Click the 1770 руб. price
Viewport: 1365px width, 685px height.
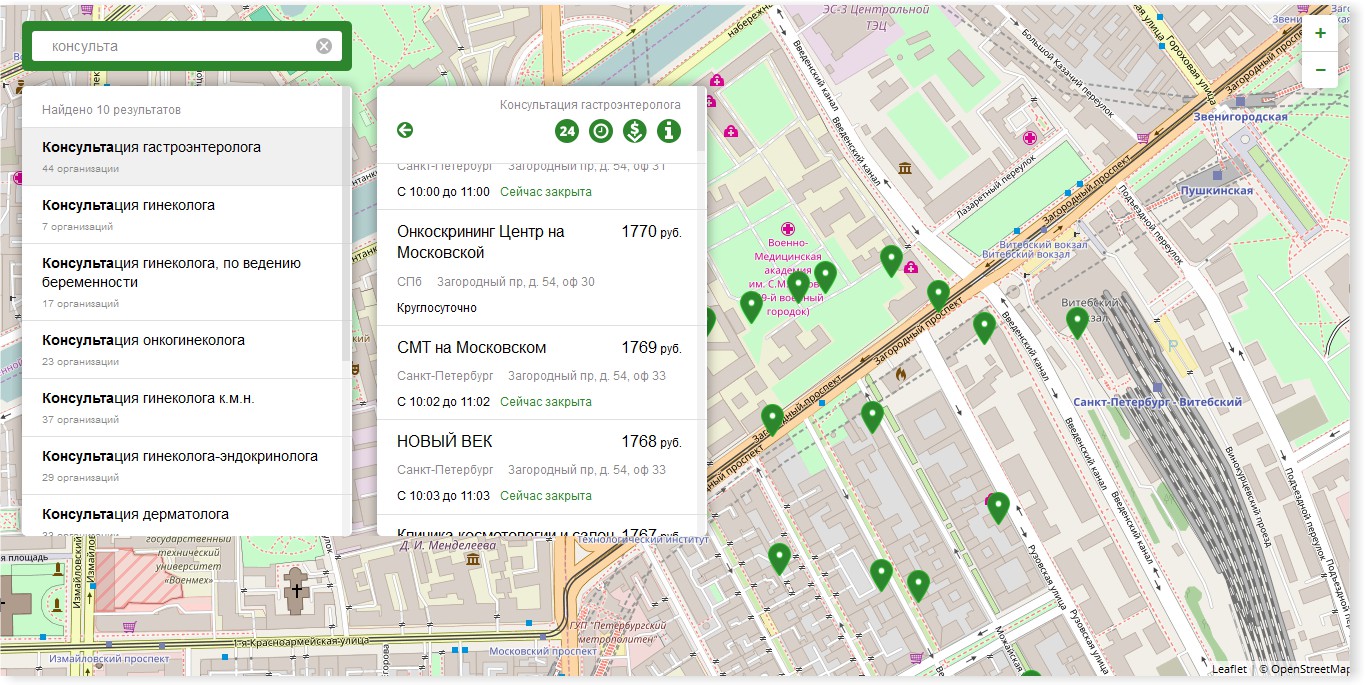pos(651,232)
